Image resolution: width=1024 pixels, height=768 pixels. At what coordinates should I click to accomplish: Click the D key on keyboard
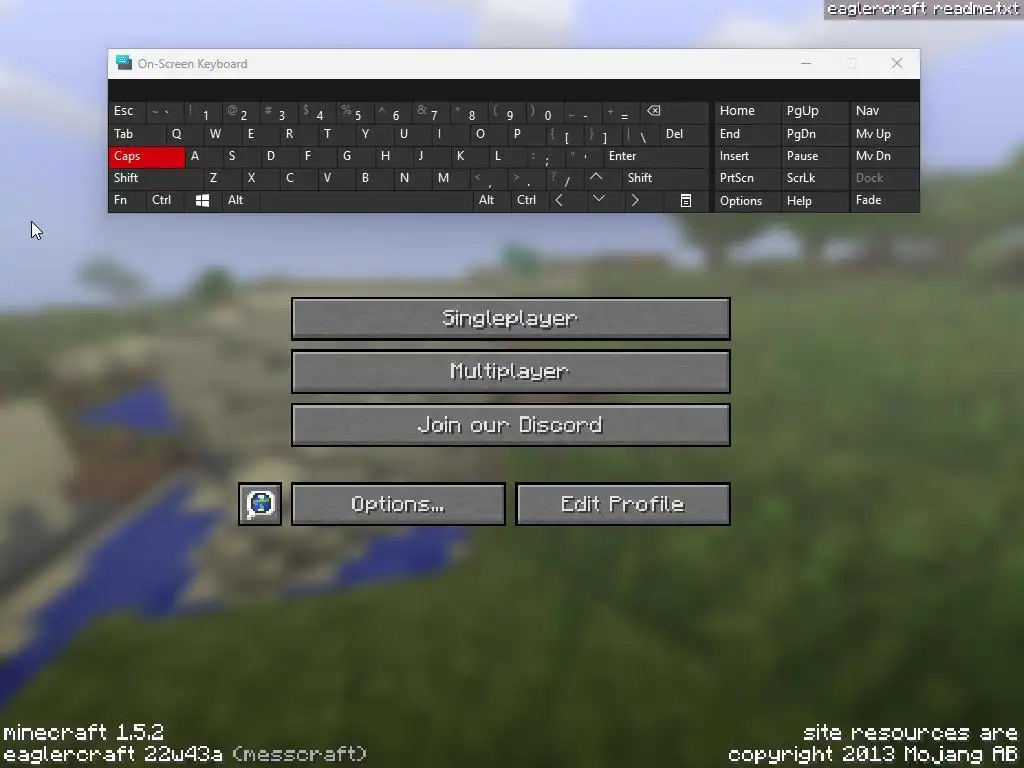(x=280, y=156)
